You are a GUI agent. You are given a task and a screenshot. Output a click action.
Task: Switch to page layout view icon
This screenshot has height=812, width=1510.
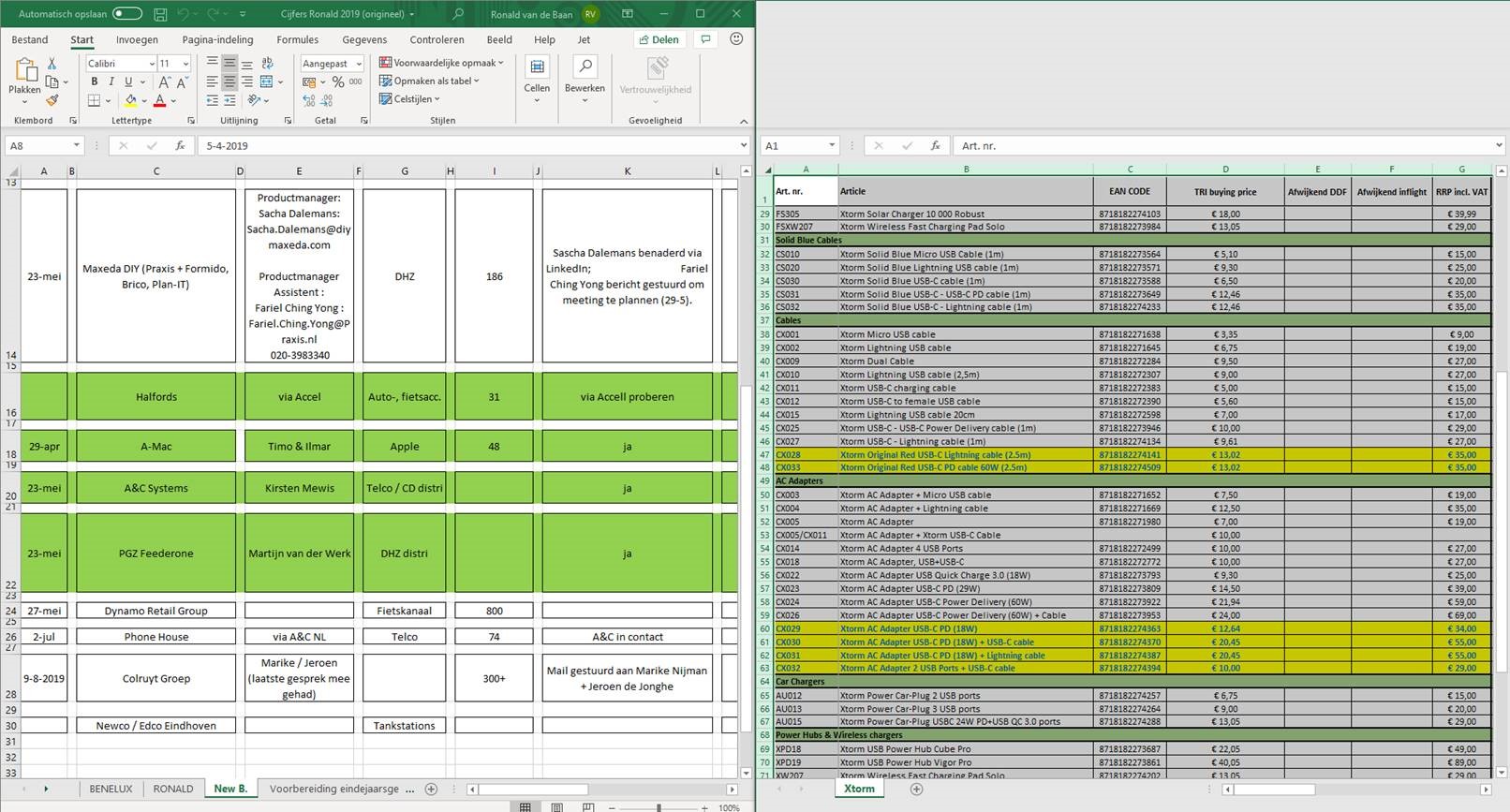coord(556,807)
